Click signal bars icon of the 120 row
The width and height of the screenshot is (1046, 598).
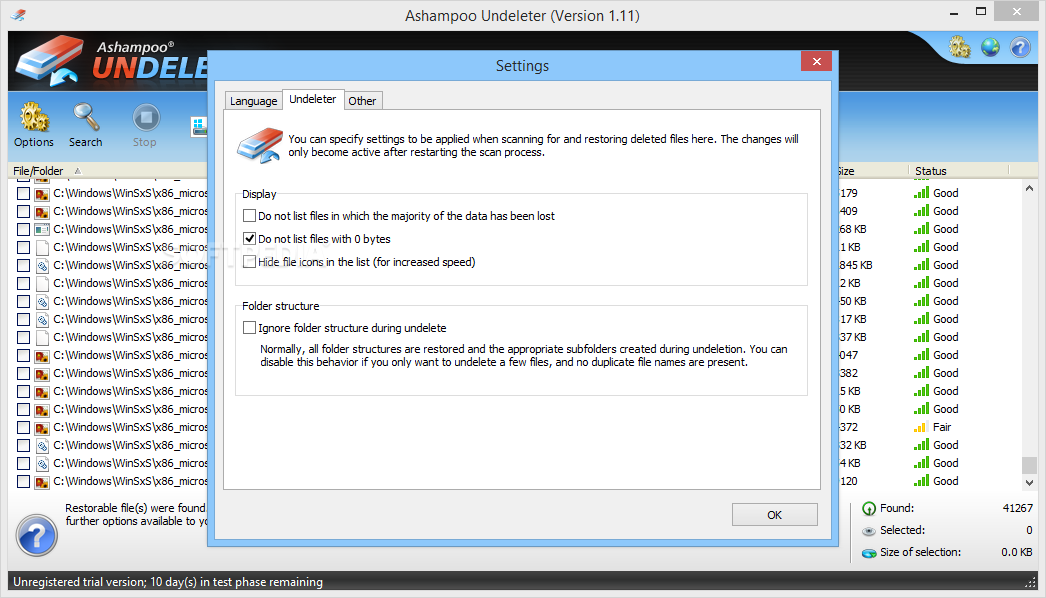[921, 481]
